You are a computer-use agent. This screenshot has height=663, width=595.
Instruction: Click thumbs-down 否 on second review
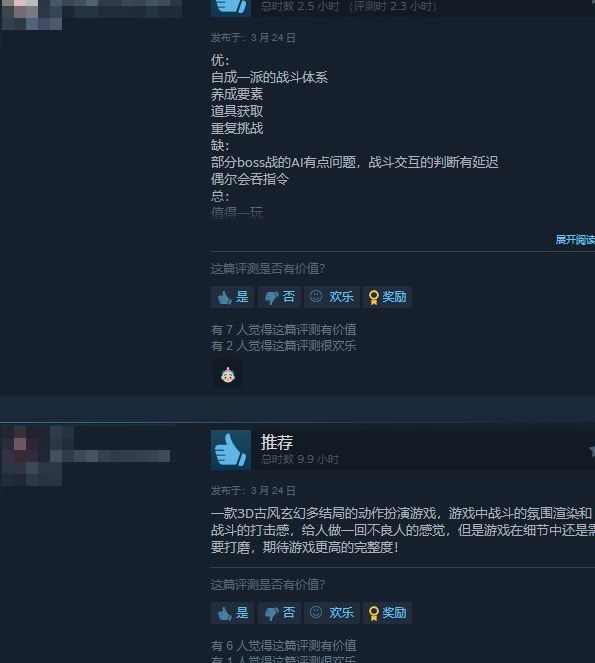(x=280, y=613)
